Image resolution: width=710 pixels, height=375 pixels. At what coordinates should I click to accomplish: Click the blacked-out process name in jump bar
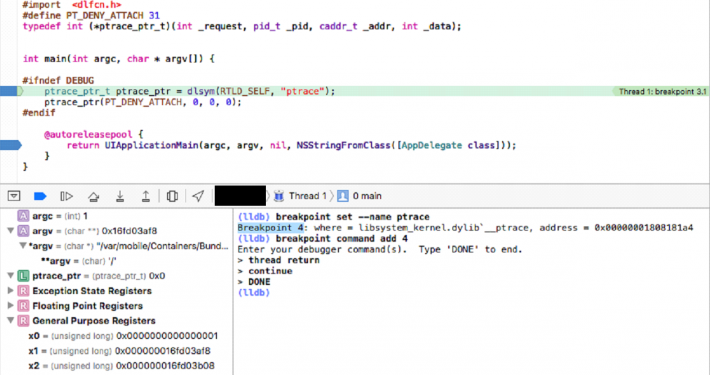click(x=240, y=196)
